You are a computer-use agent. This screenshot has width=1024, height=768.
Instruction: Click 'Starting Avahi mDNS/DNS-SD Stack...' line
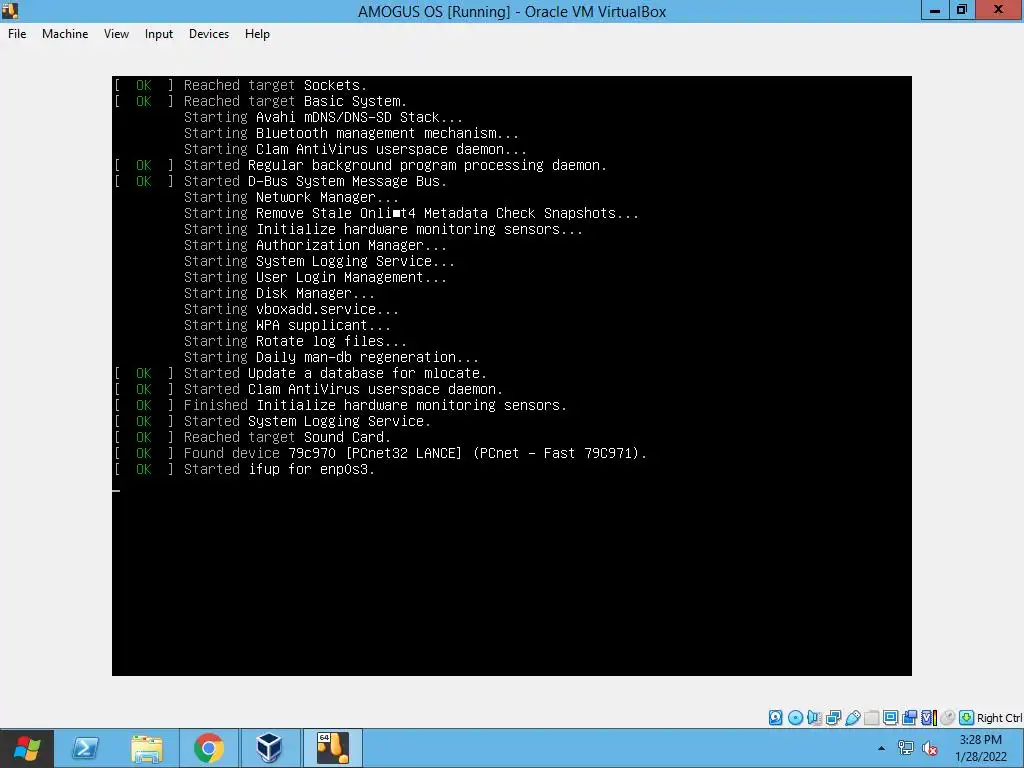pyautogui.click(x=323, y=118)
